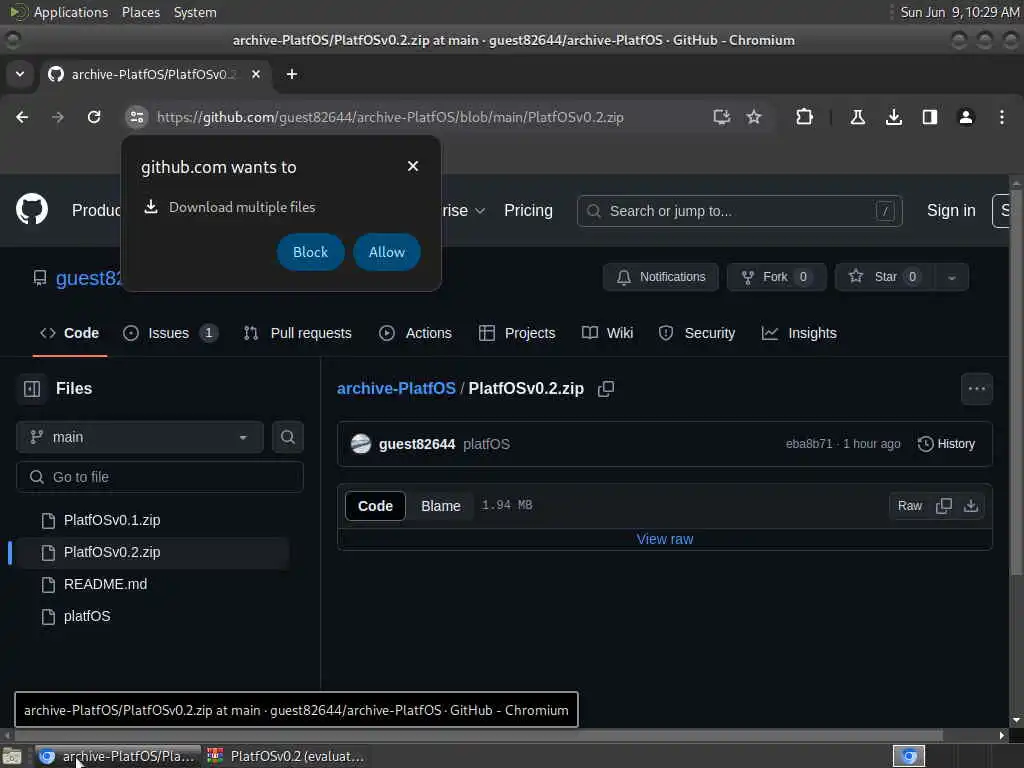Viewport: 1024px width, 768px height.
Task: Open Applications menu in top panel
Action: coord(70,12)
